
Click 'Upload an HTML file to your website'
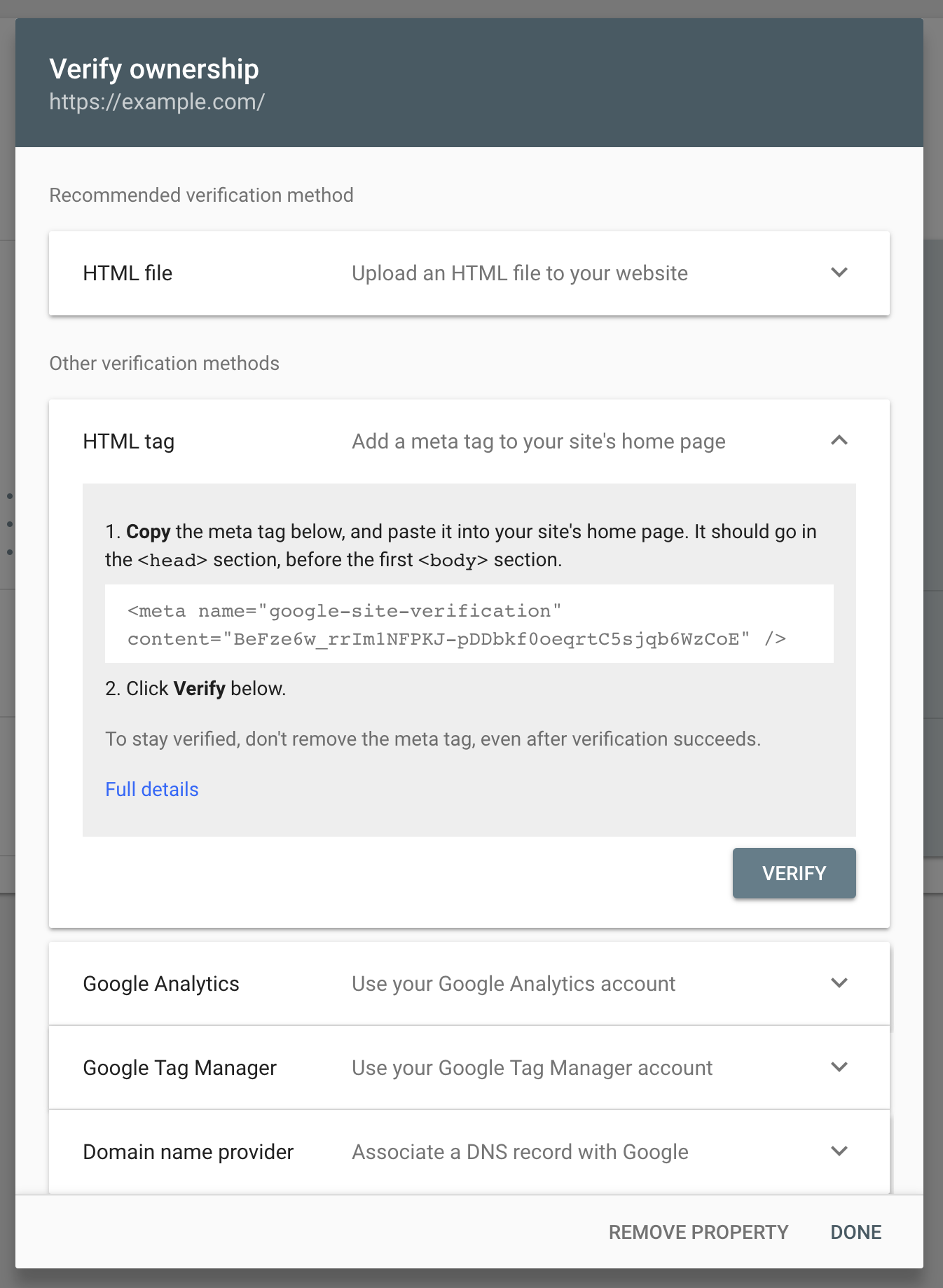(x=520, y=273)
